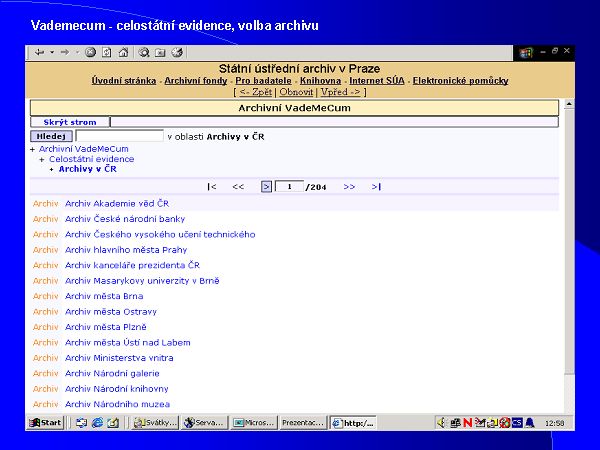Click the red N tray icon
This screenshot has height=450, width=600.
[x=468, y=423]
